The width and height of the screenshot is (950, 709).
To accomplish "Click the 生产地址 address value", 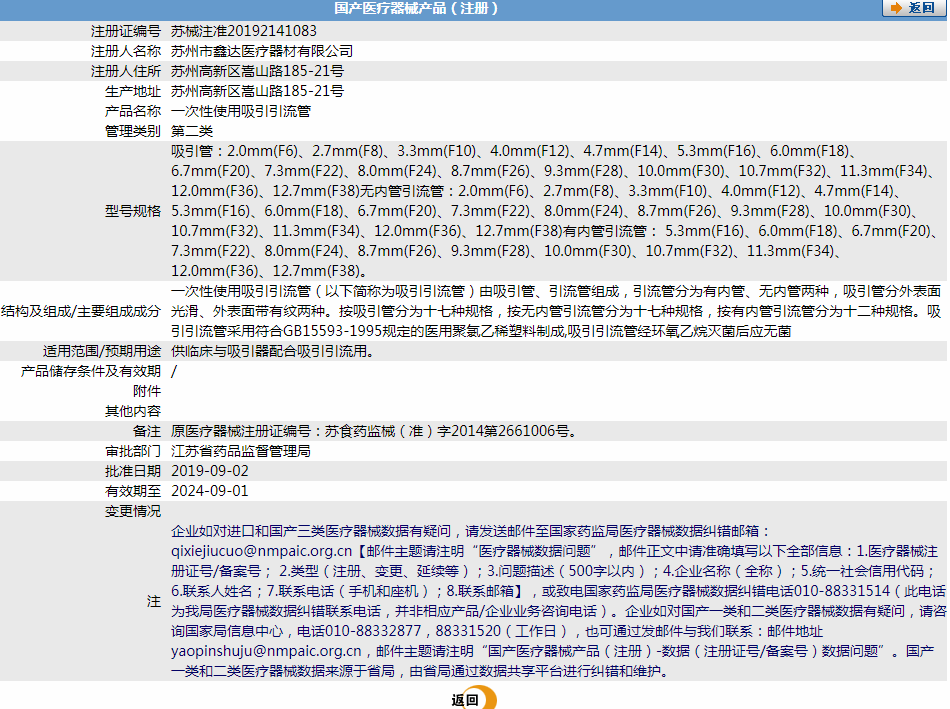I will 257,91.
